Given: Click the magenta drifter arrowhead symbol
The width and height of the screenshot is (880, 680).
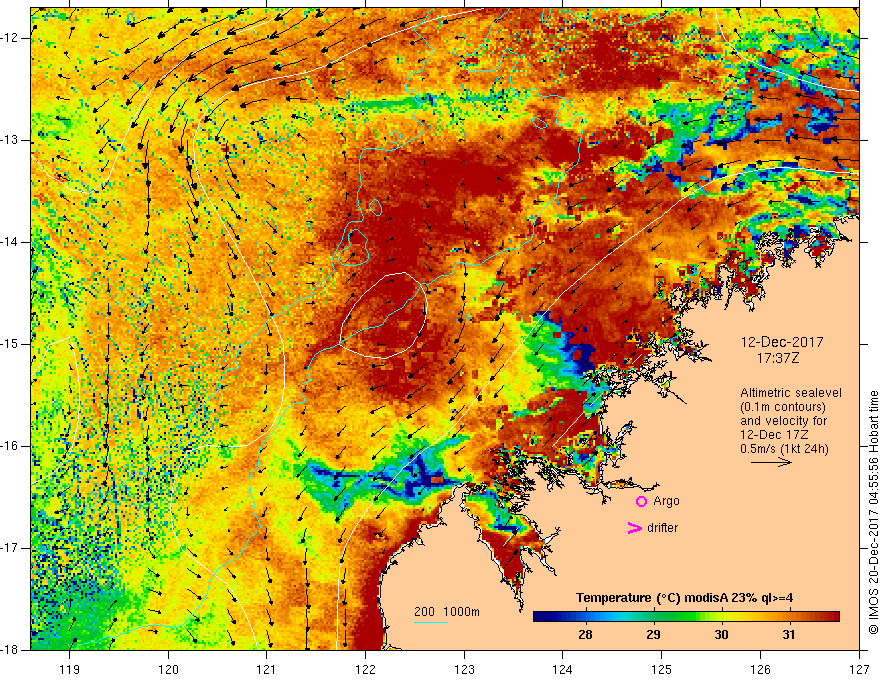Looking at the screenshot, I should click(634, 528).
